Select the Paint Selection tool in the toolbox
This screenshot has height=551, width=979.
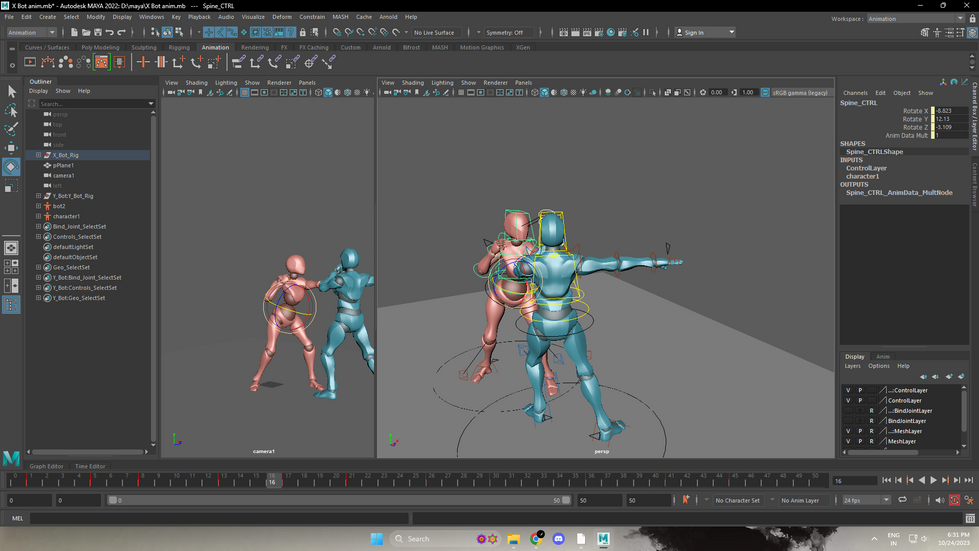[x=11, y=129]
